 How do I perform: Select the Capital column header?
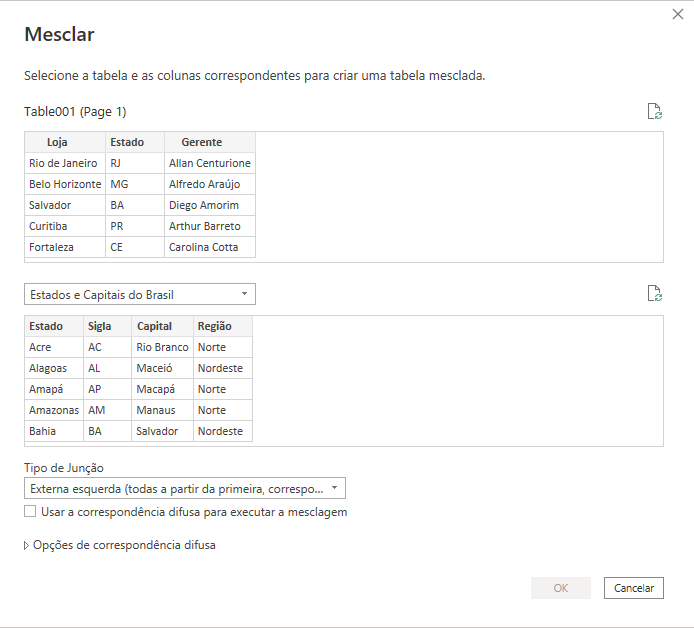162,326
